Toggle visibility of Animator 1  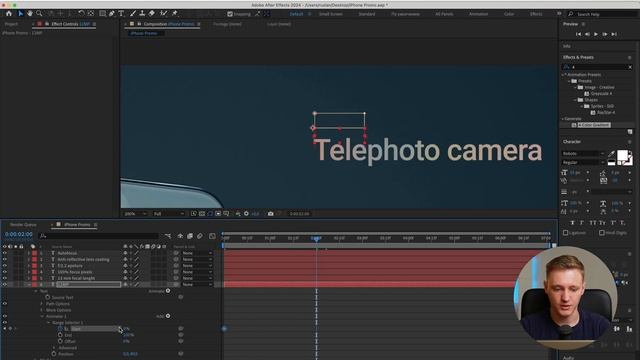tap(5, 316)
